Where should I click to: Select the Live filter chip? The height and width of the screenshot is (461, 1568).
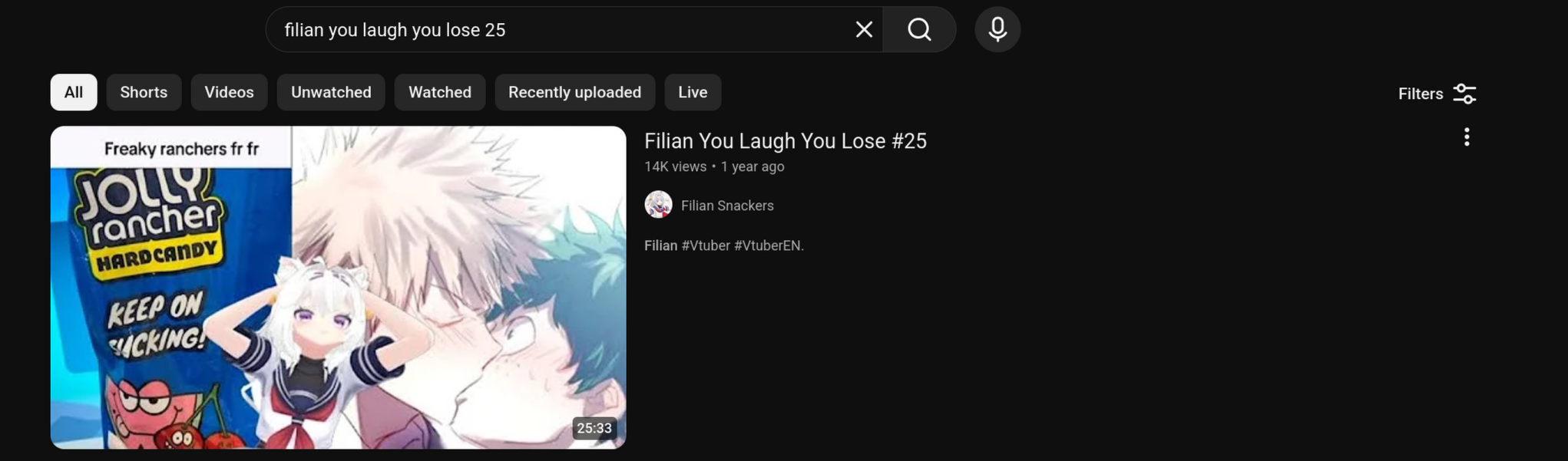click(x=693, y=92)
